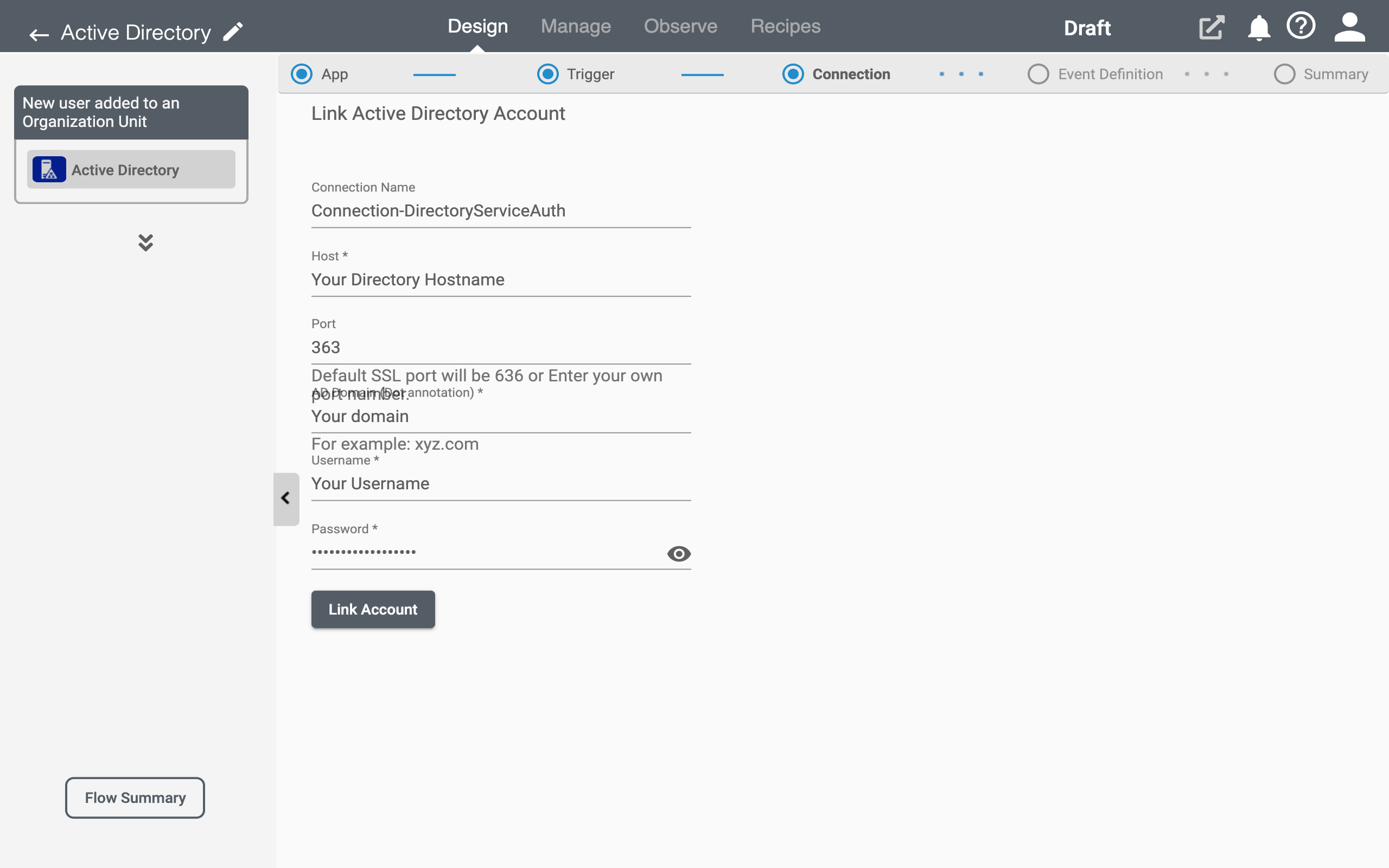Click the Flow Summary button
Image resolution: width=1389 pixels, height=868 pixels.
pos(135,797)
